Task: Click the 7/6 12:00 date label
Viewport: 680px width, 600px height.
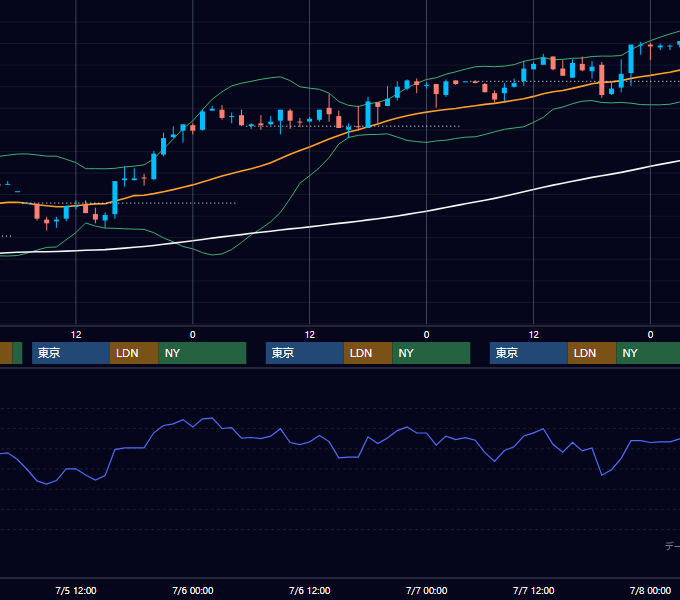Action: click(310, 590)
